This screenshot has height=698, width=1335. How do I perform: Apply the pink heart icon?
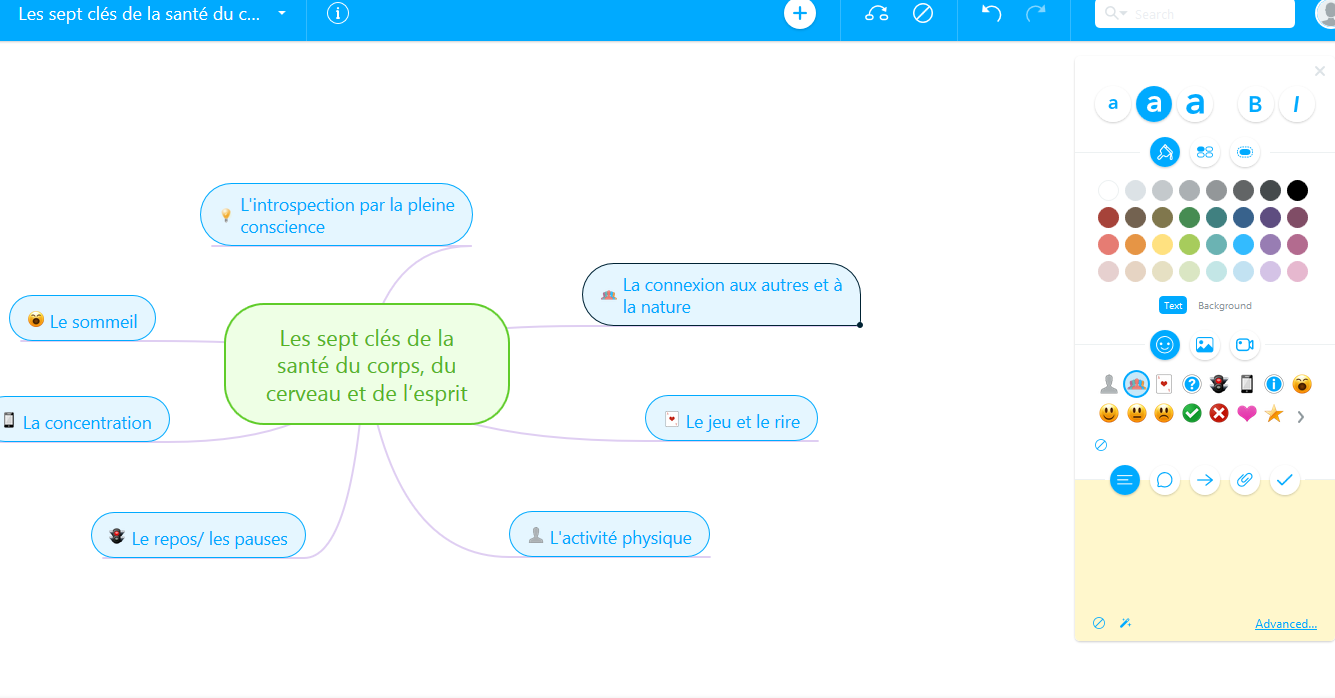(x=1245, y=413)
